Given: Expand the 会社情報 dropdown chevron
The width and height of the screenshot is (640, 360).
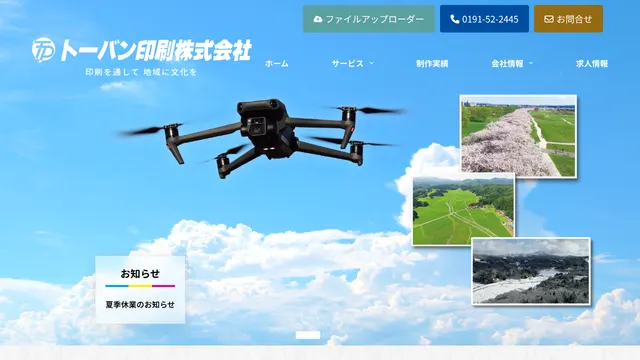Looking at the screenshot, I should [531, 63].
